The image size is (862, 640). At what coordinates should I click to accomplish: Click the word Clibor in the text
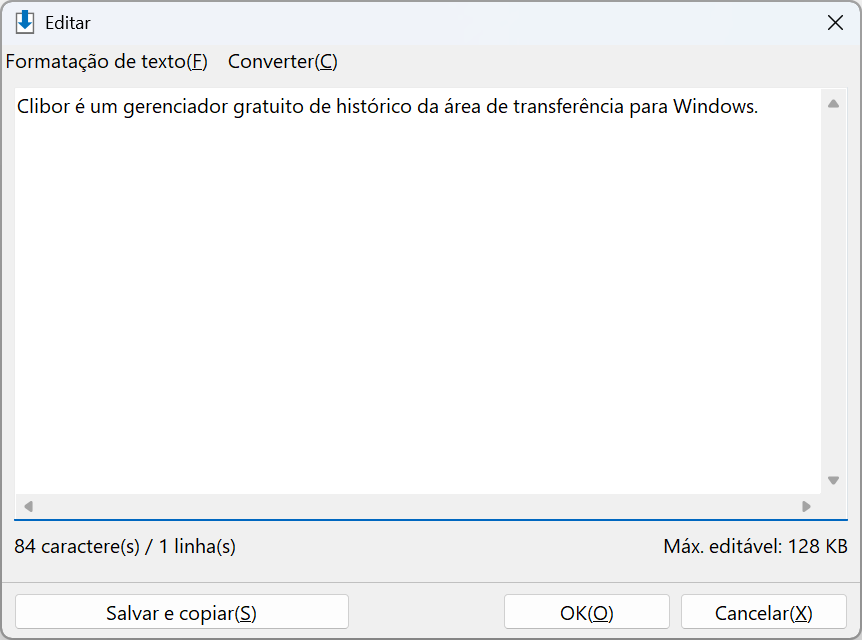[43, 106]
